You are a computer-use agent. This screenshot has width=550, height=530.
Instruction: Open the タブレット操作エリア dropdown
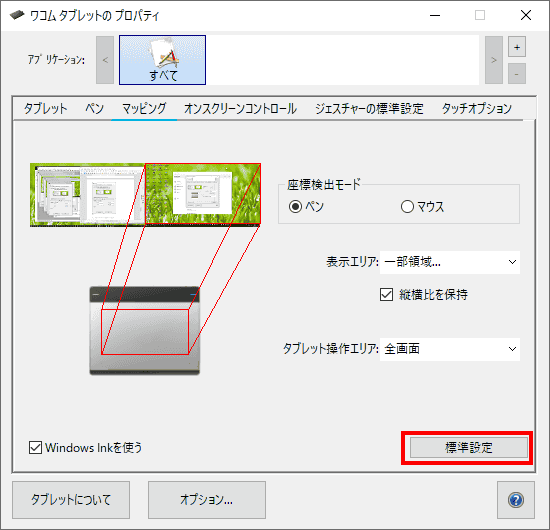click(450, 349)
